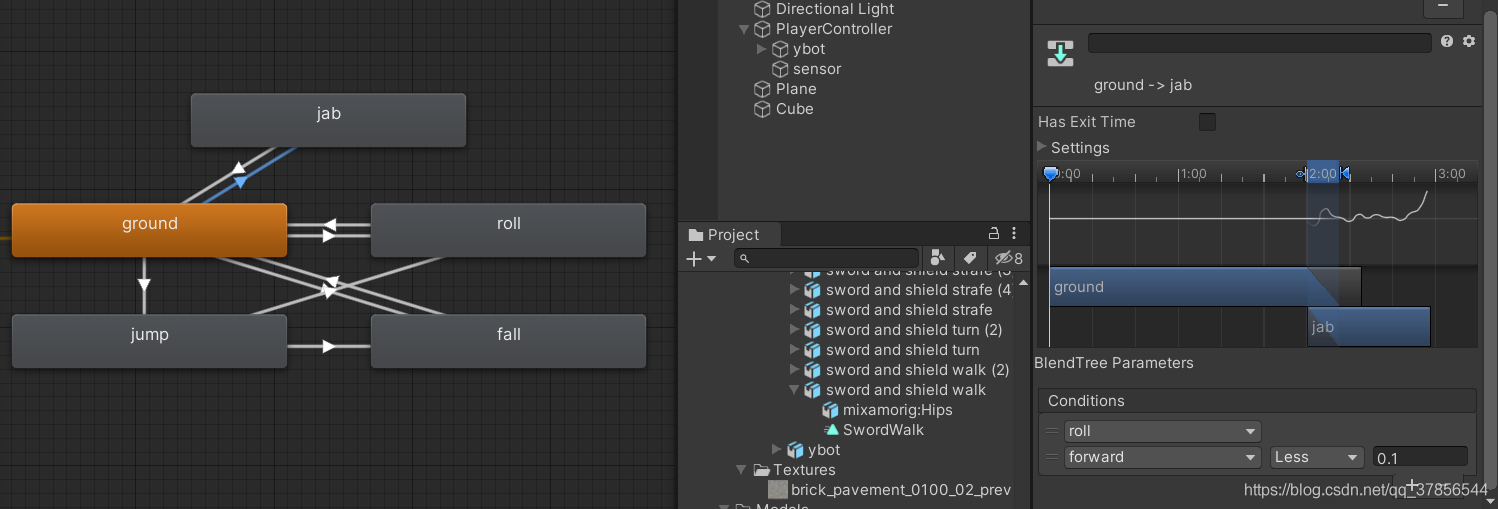Viewport: 1498px width, 509px height.
Task: Select brick_pavement_0100_02_prev texture
Action: click(x=900, y=490)
